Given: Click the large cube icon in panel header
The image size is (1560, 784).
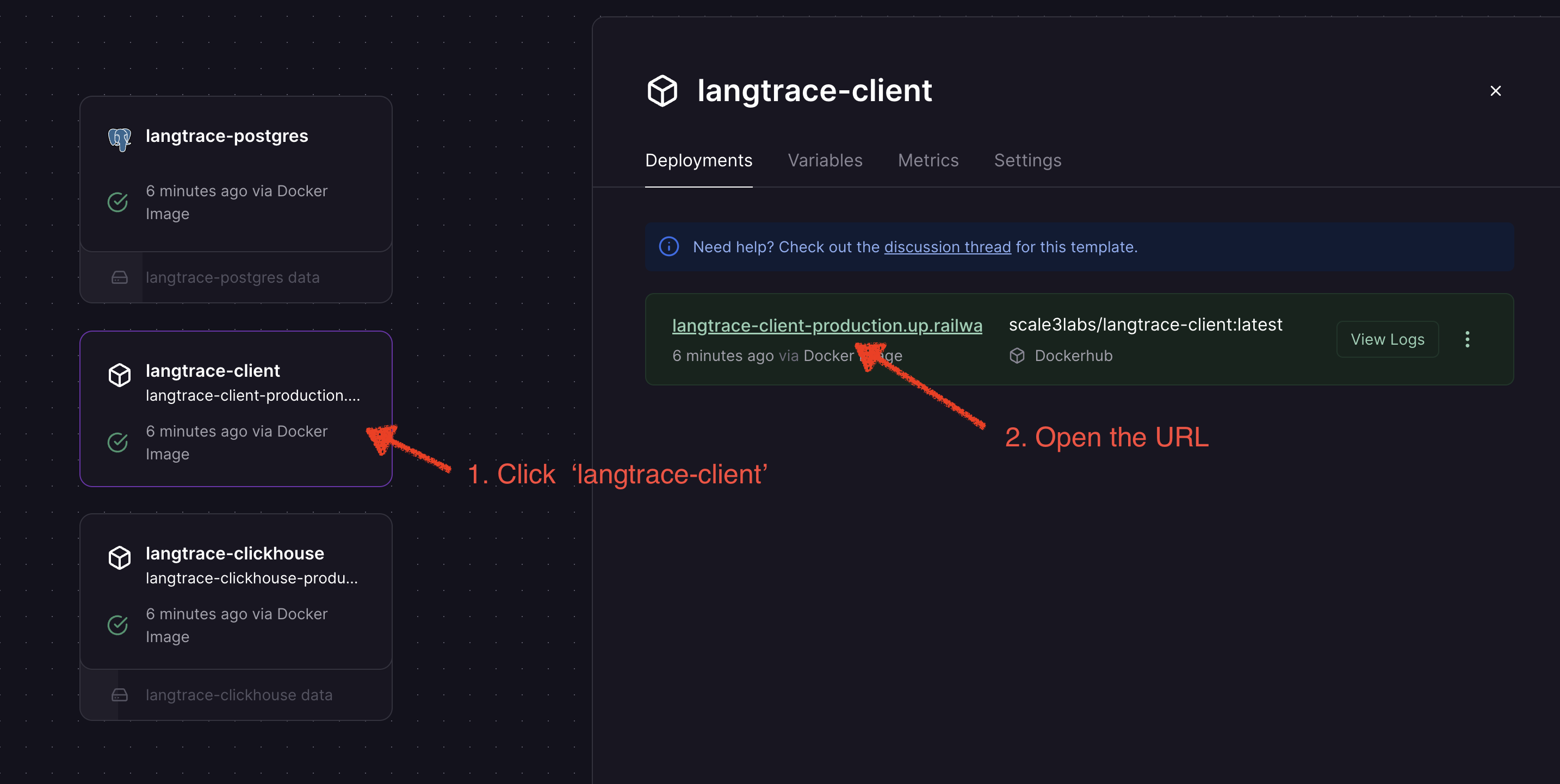Looking at the screenshot, I should 662,91.
